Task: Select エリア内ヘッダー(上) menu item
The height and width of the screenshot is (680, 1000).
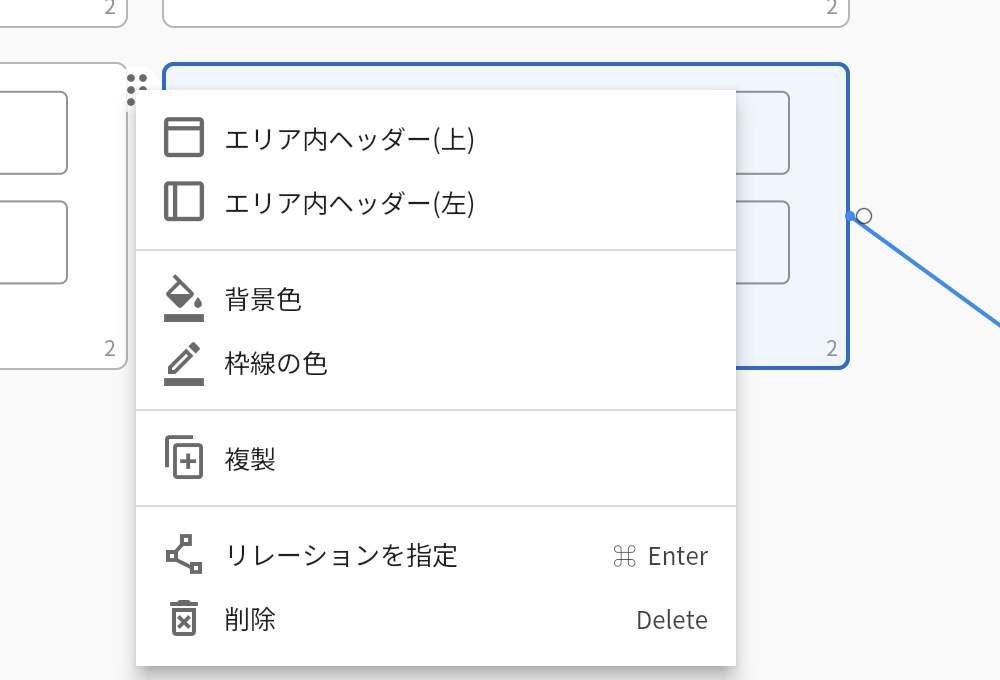Action: (436, 138)
